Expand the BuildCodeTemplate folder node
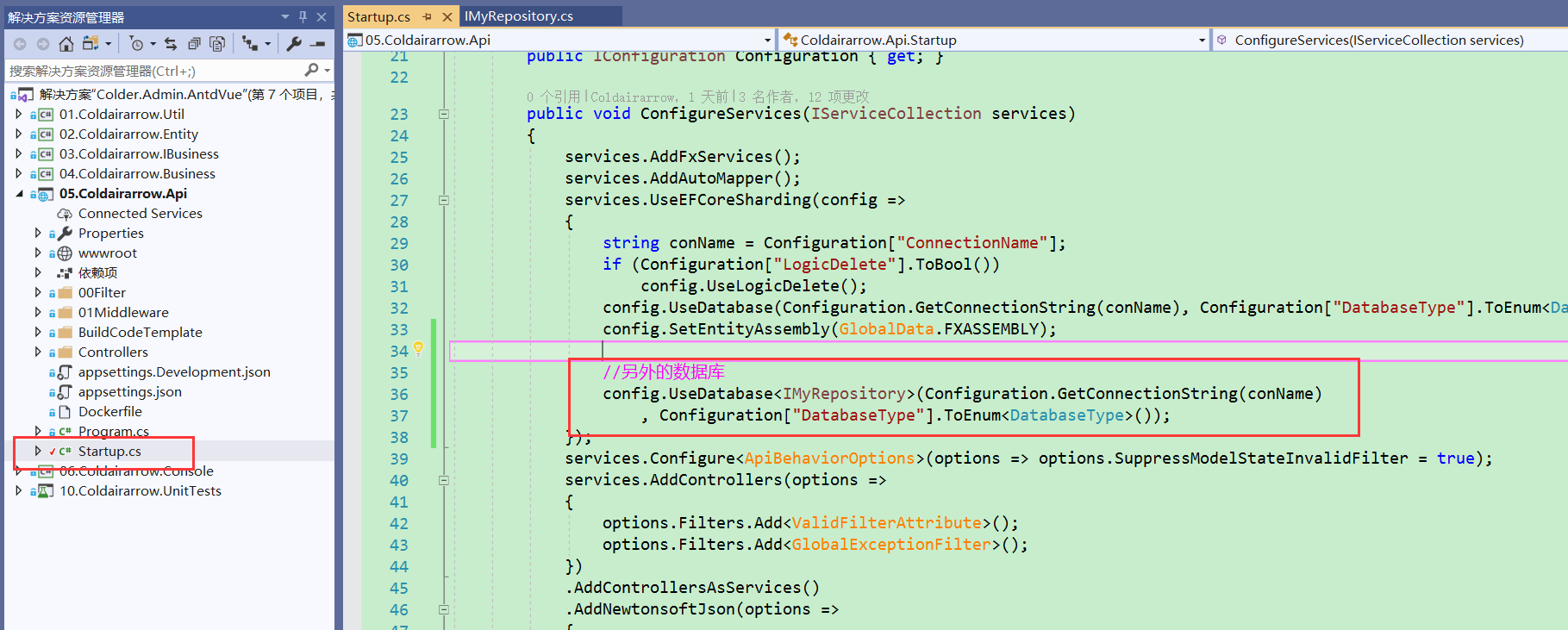The image size is (1568, 630). [38, 332]
